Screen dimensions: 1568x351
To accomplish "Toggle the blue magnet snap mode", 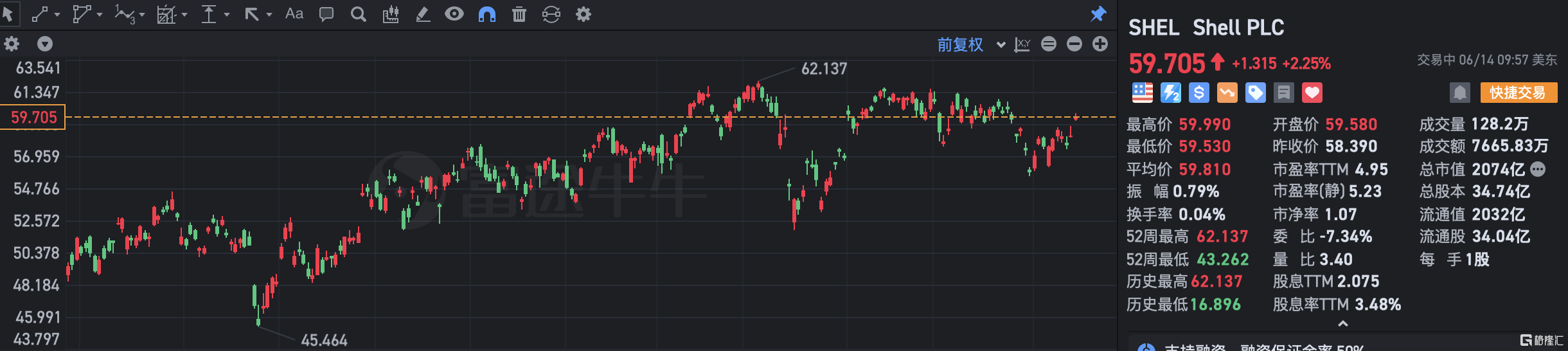I will tap(487, 14).
